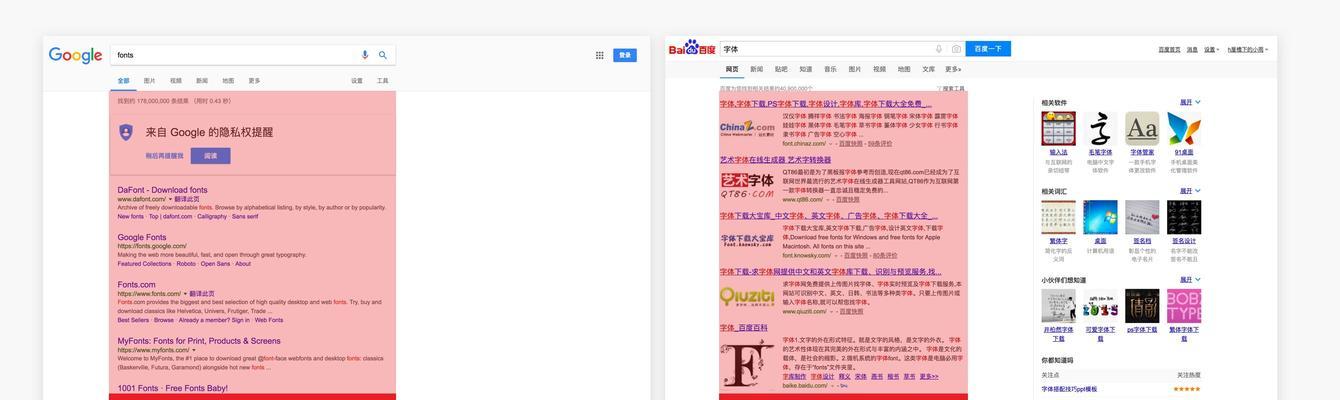Expand the 相关词汇 section with 展开
This screenshot has width=1340, height=400.
(x=1190, y=191)
